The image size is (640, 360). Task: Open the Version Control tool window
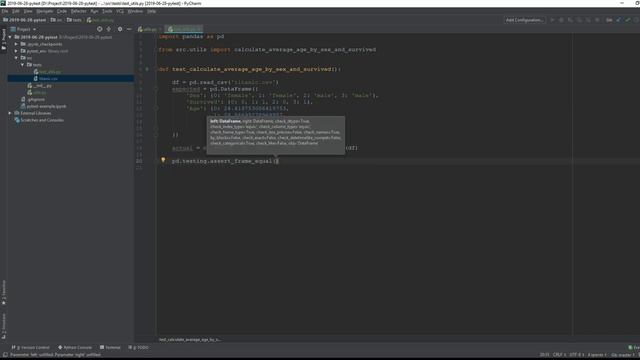[31, 347]
